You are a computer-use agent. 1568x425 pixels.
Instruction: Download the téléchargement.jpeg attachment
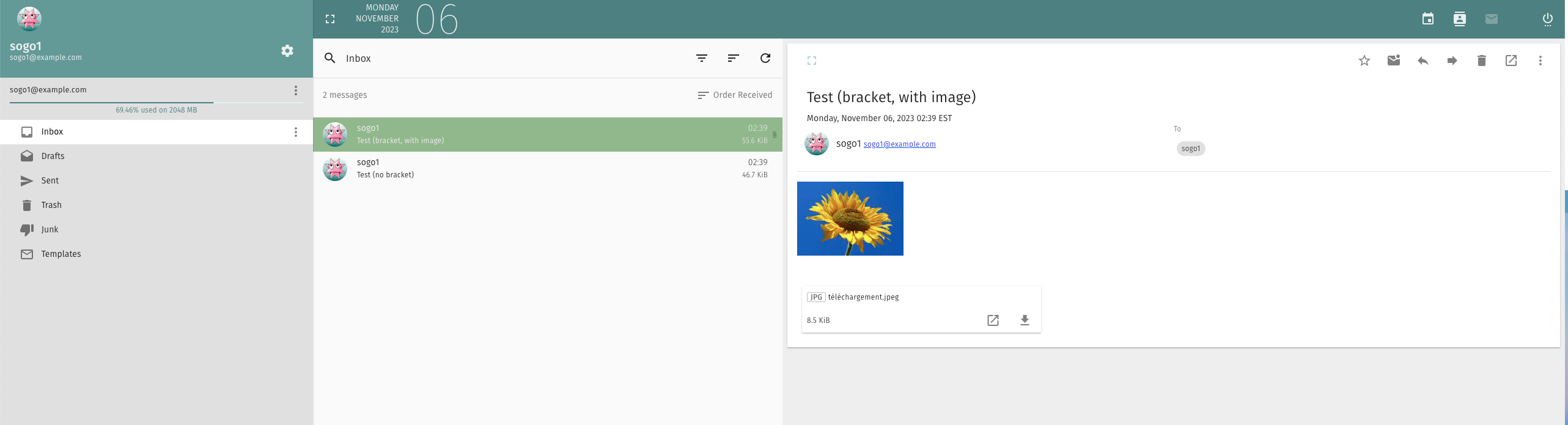coord(1025,320)
